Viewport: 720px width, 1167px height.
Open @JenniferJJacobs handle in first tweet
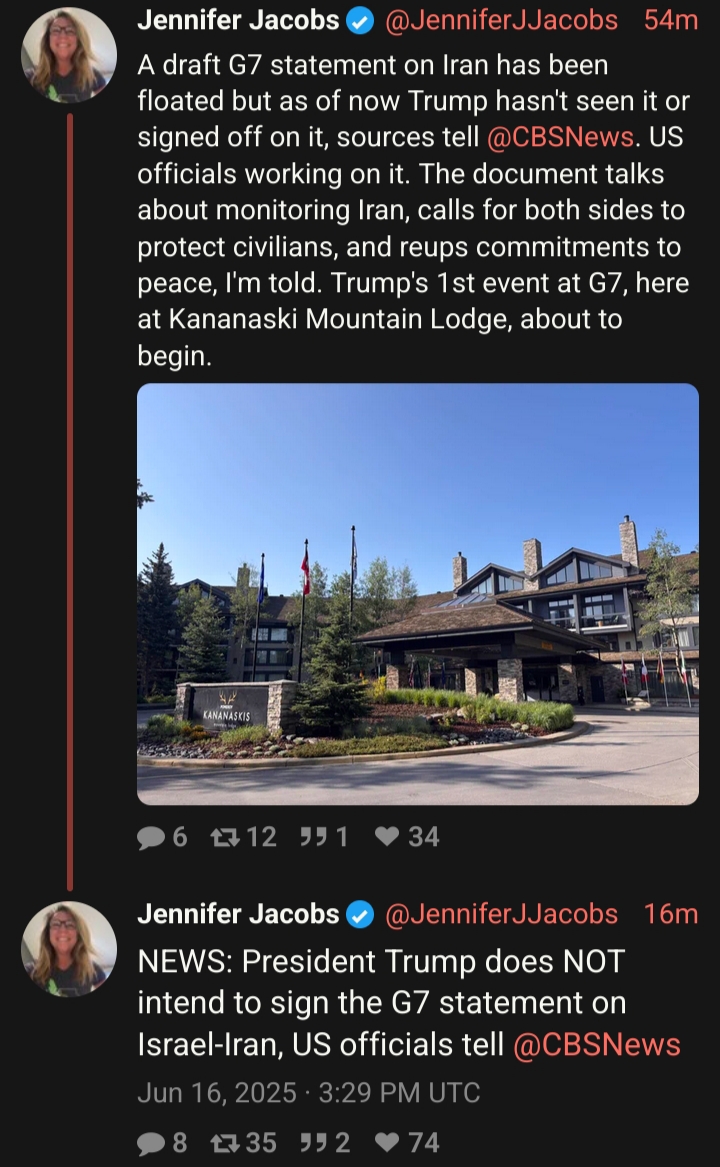click(x=501, y=21)
